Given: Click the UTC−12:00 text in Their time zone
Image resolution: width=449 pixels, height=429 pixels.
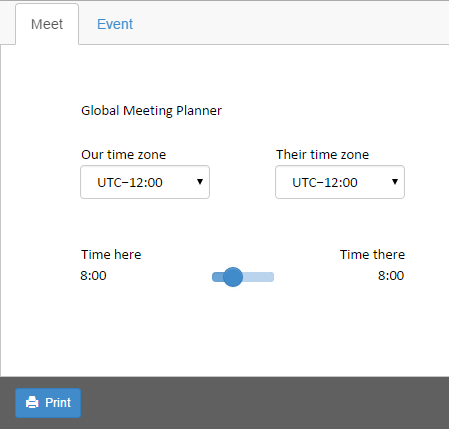Looking at the screenshot, I should coord(325,183).
